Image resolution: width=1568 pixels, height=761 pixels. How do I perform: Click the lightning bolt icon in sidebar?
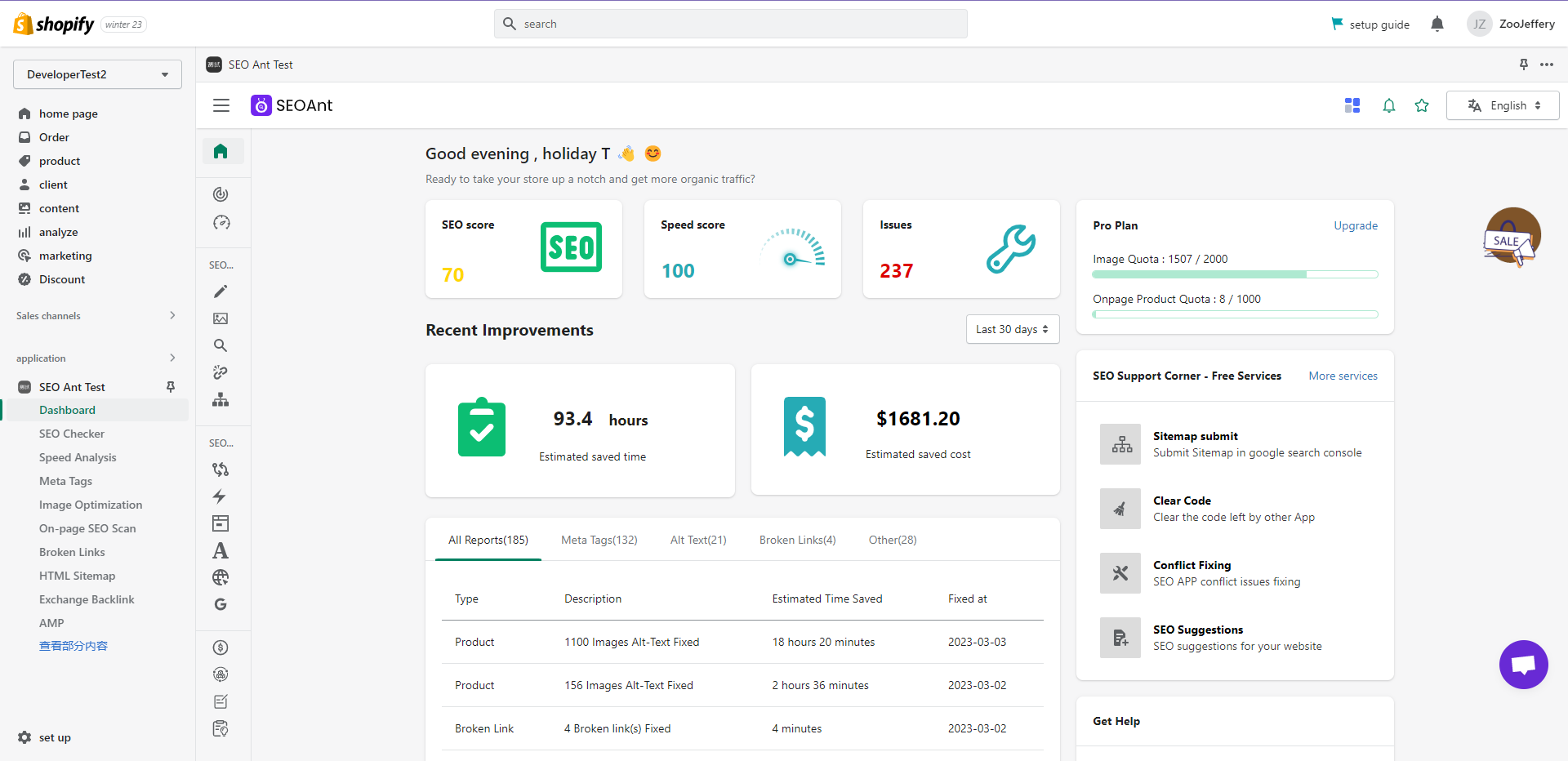click(x=220, y=496)
